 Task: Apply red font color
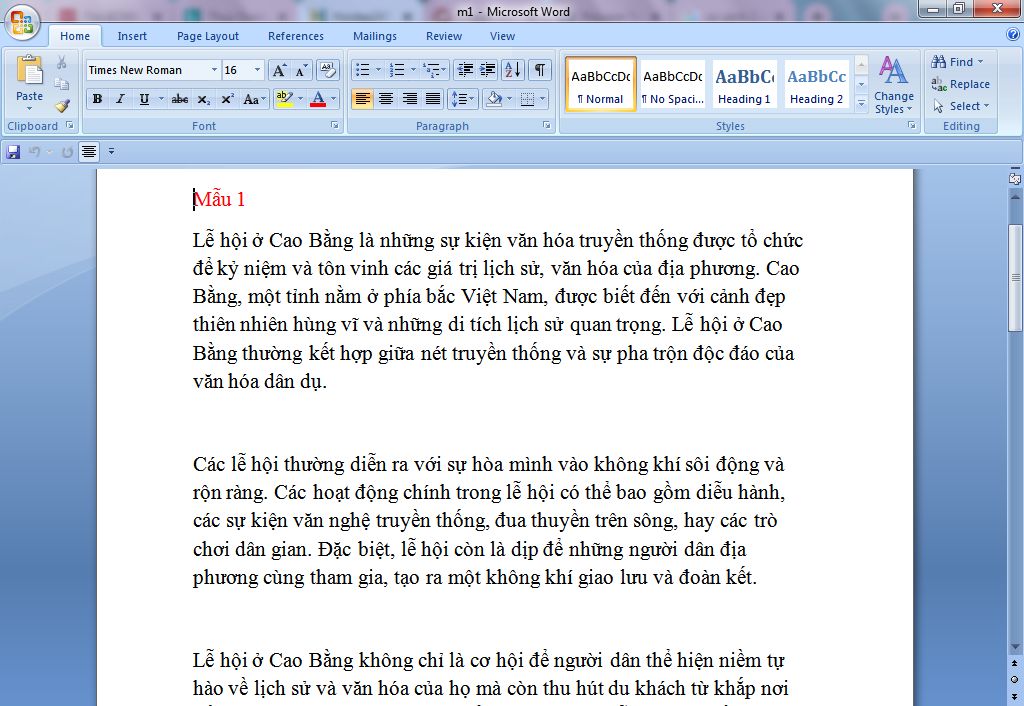click(318, 99)
